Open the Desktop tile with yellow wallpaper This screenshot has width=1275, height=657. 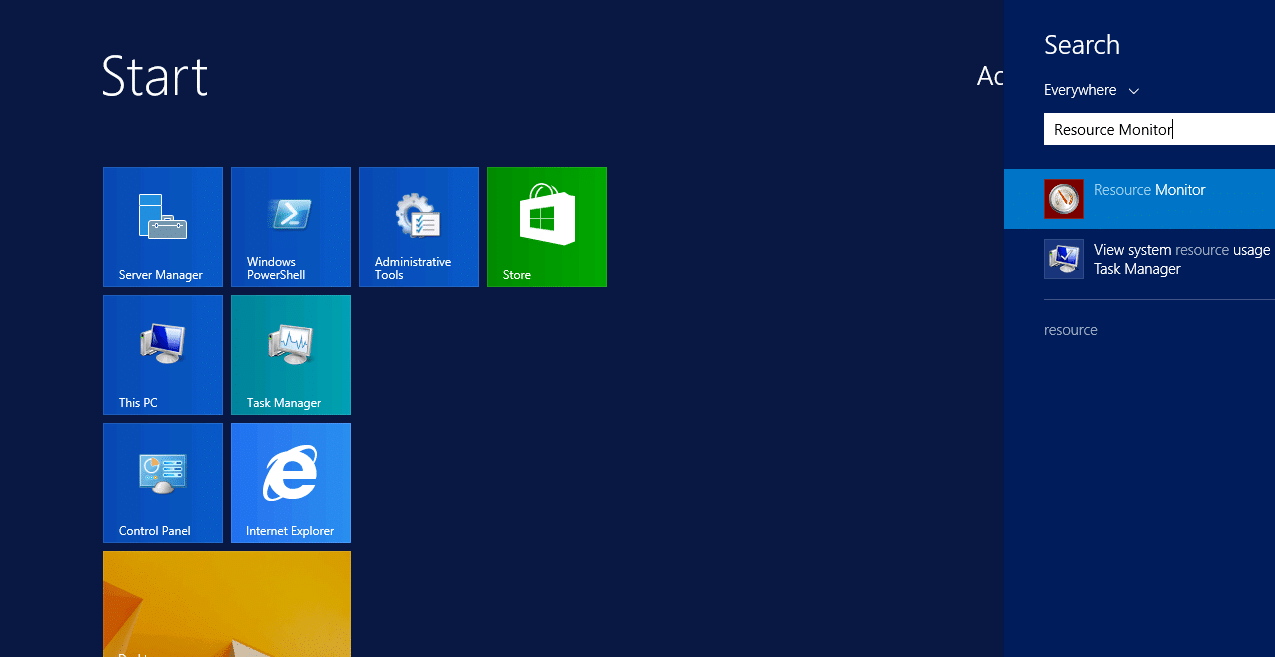tap(227, 604)
